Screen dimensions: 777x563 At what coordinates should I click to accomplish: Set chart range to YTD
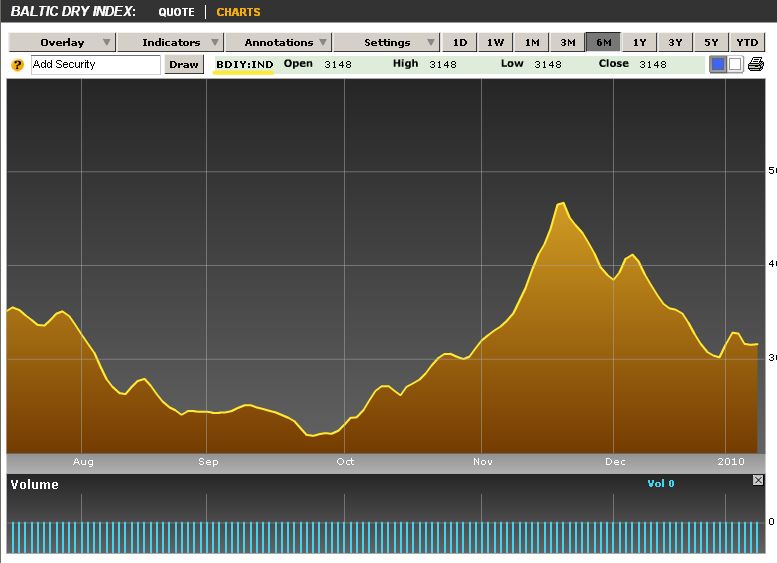click(x=747, y=42)
